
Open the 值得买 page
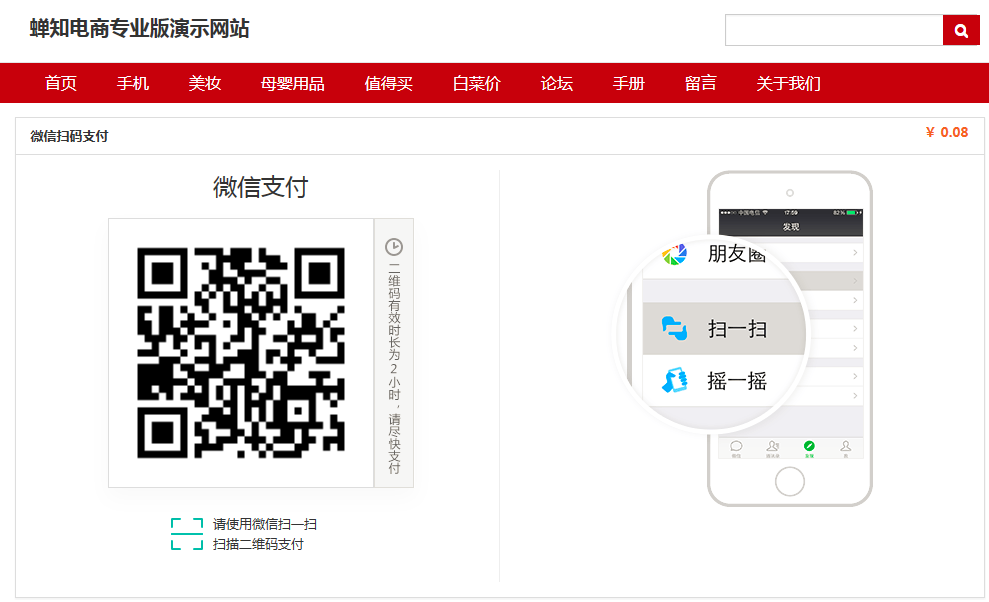(x=389, y=83)
